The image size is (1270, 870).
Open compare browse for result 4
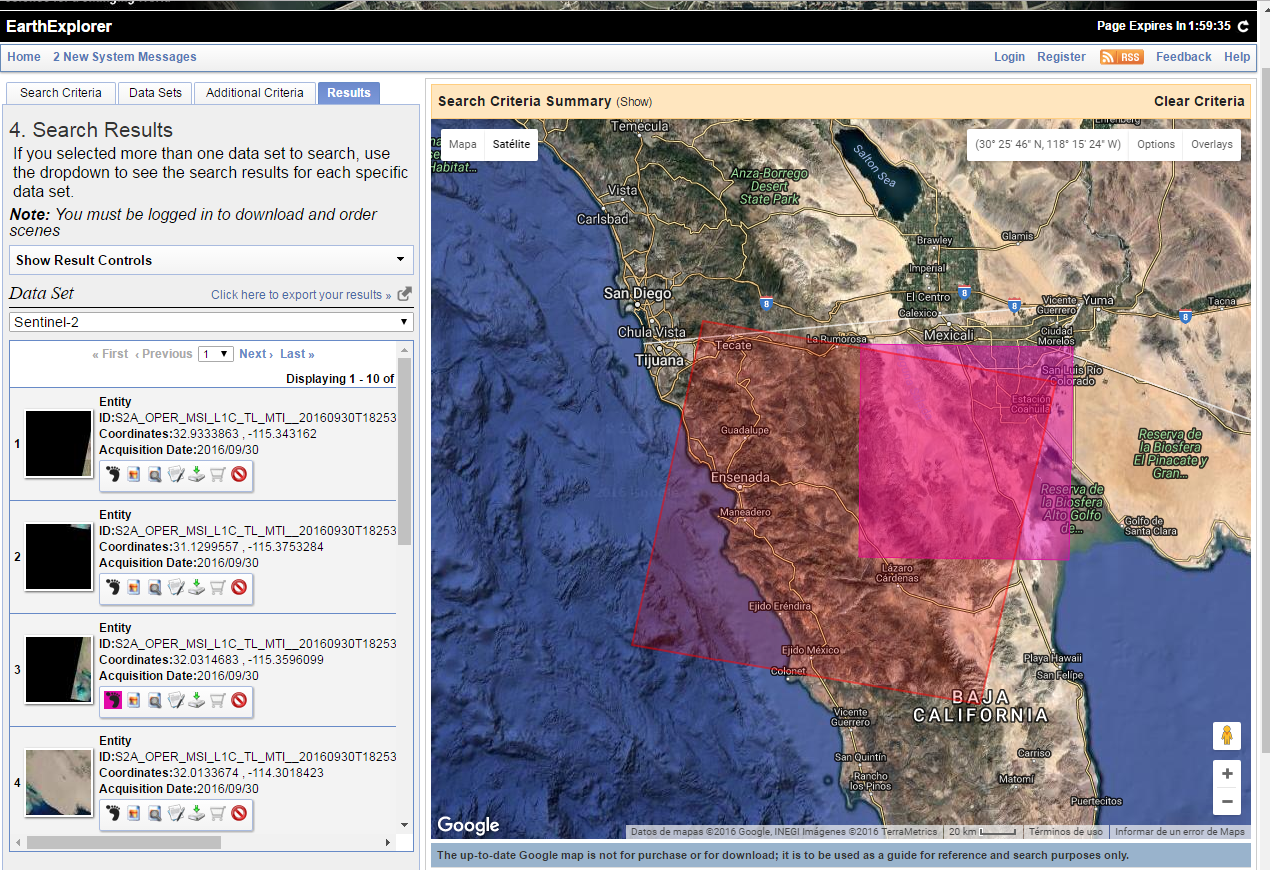point(155,814)
